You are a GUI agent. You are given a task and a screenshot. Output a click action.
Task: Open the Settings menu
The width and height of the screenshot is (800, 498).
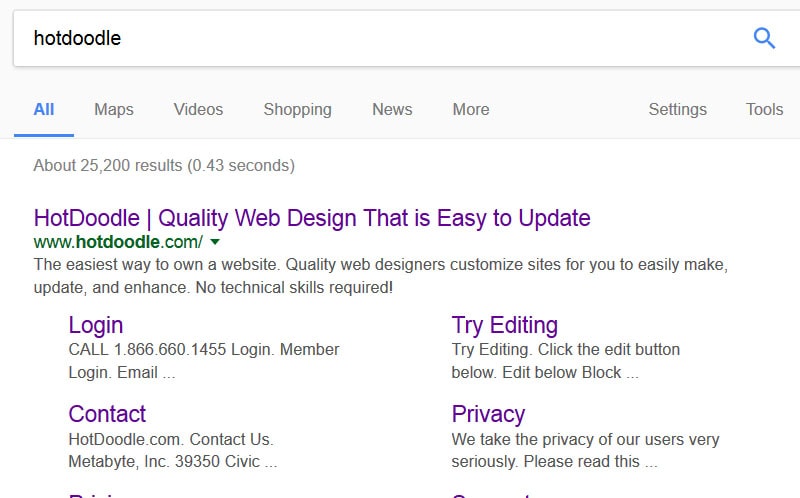[678, 109]
